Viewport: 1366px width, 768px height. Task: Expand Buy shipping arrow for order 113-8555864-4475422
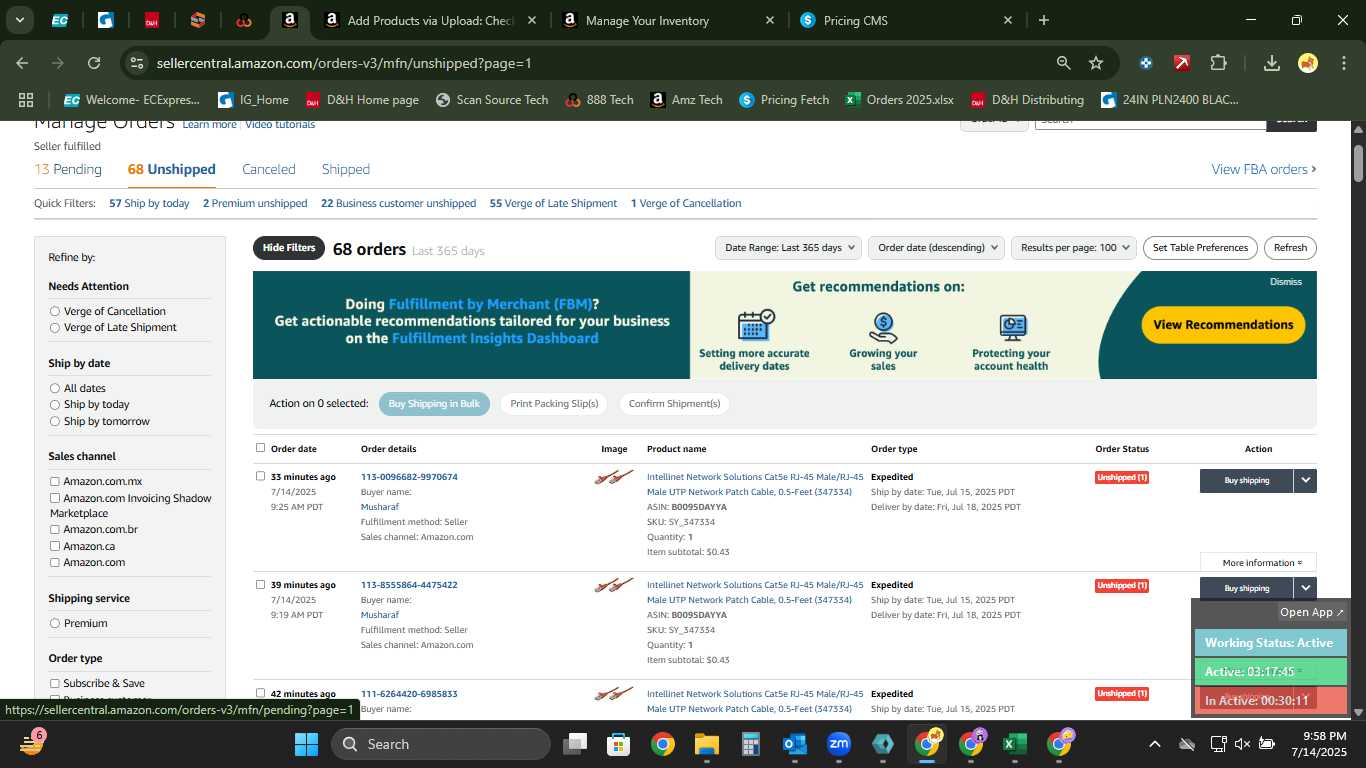point(1305,588)
